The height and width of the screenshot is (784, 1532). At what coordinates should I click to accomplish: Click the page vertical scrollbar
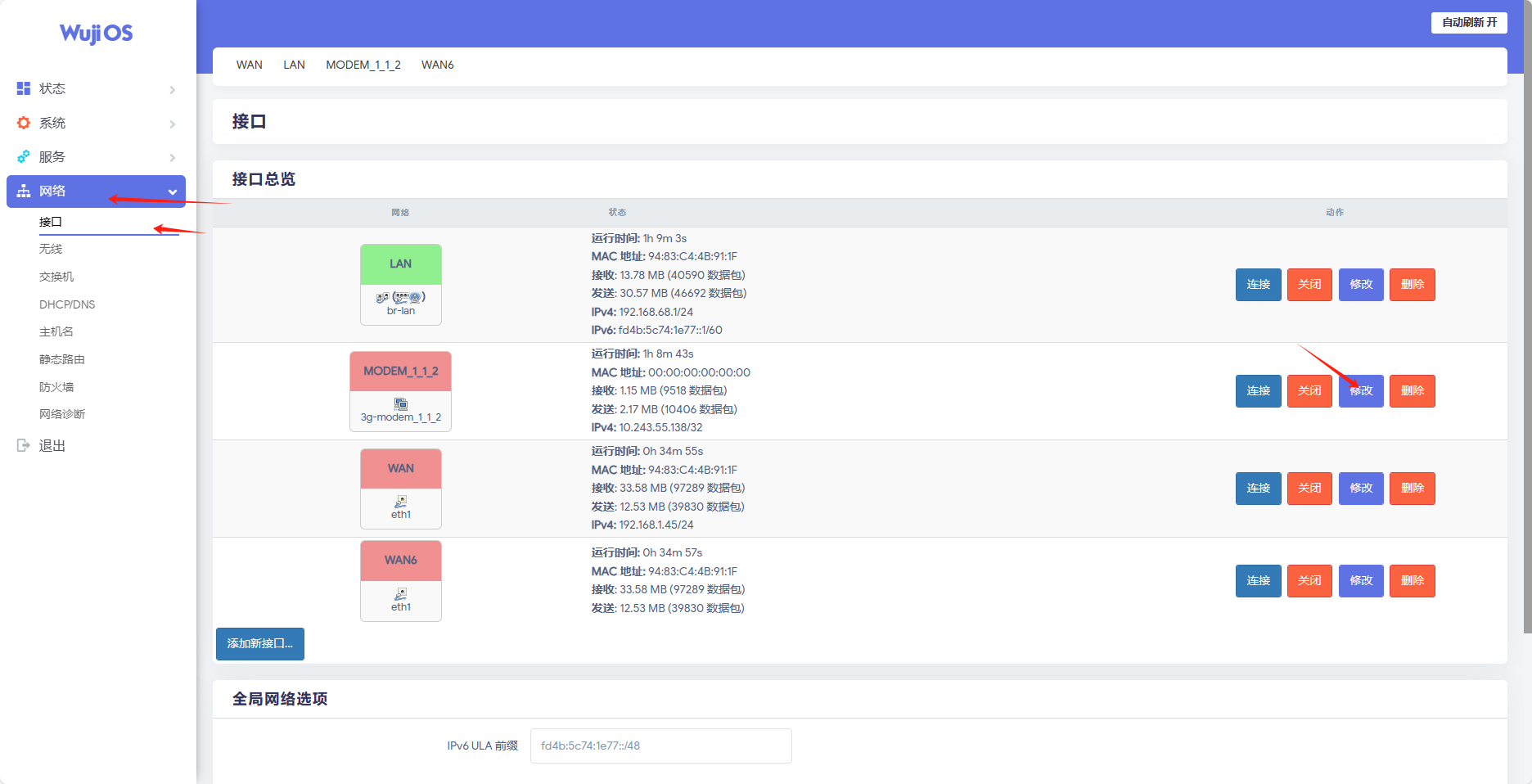(x=1527, y=327)
